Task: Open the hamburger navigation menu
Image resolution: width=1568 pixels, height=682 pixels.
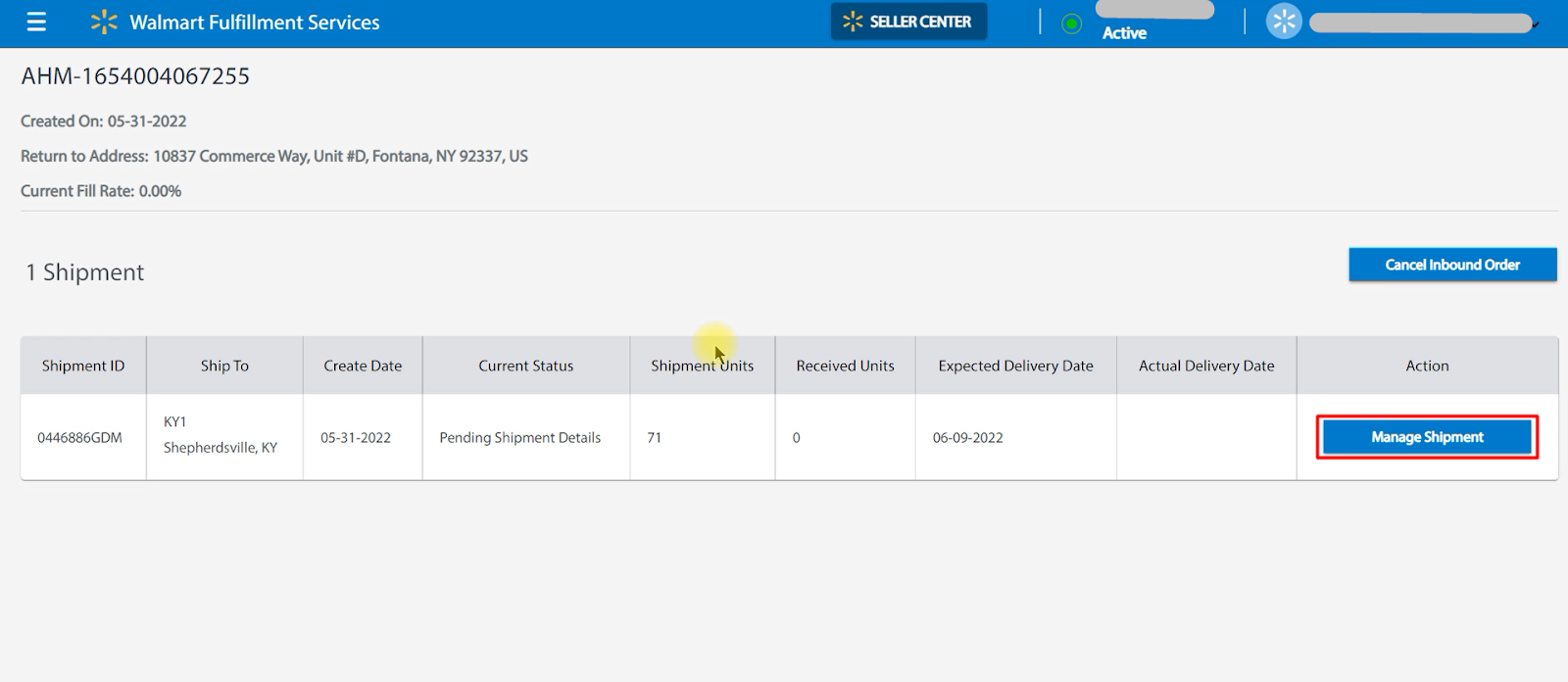Action: pyautogui.click(x=36, y=22)
